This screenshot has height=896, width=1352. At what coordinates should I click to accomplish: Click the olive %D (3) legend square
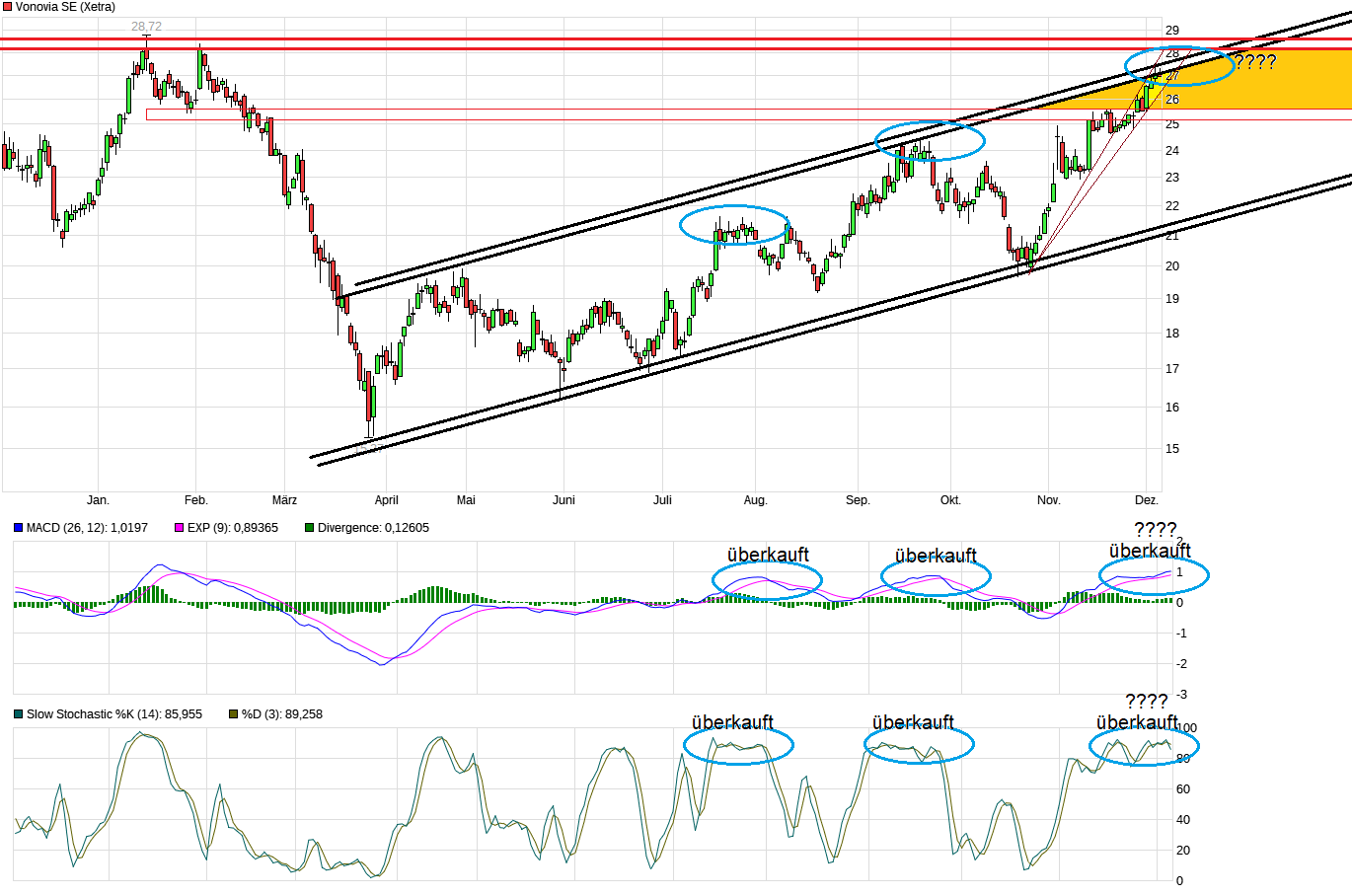tap(233, 714)
